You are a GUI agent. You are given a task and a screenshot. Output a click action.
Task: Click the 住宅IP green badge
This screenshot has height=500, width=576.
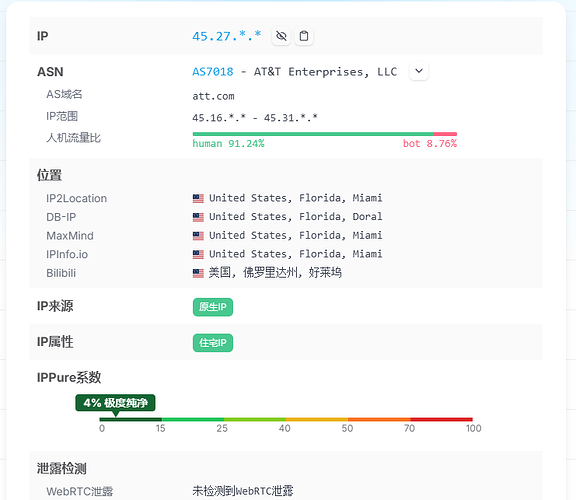(x=213, y=343)
